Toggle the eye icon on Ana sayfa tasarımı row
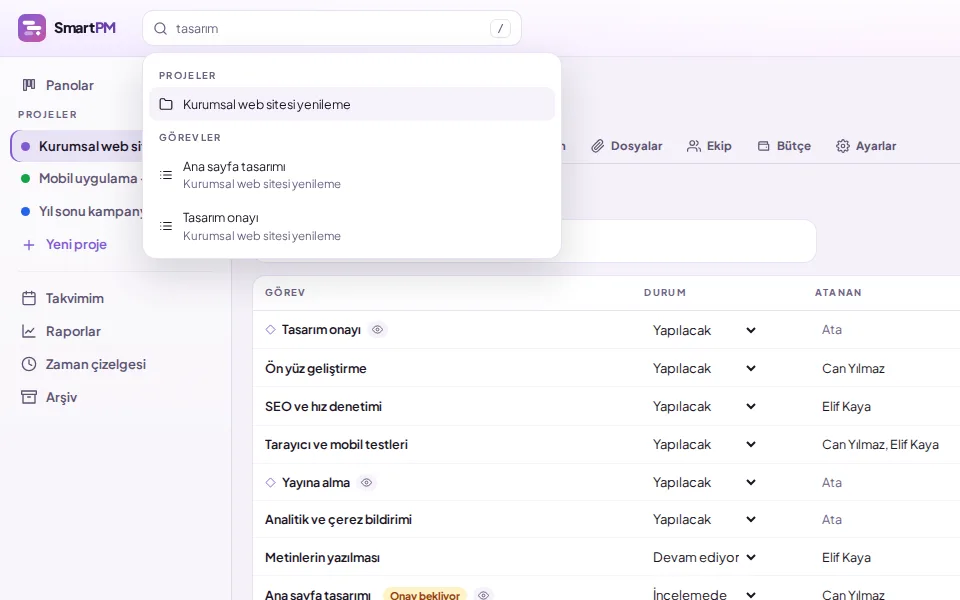The height and width of the screenshot is (600, 960). point(484,594)
